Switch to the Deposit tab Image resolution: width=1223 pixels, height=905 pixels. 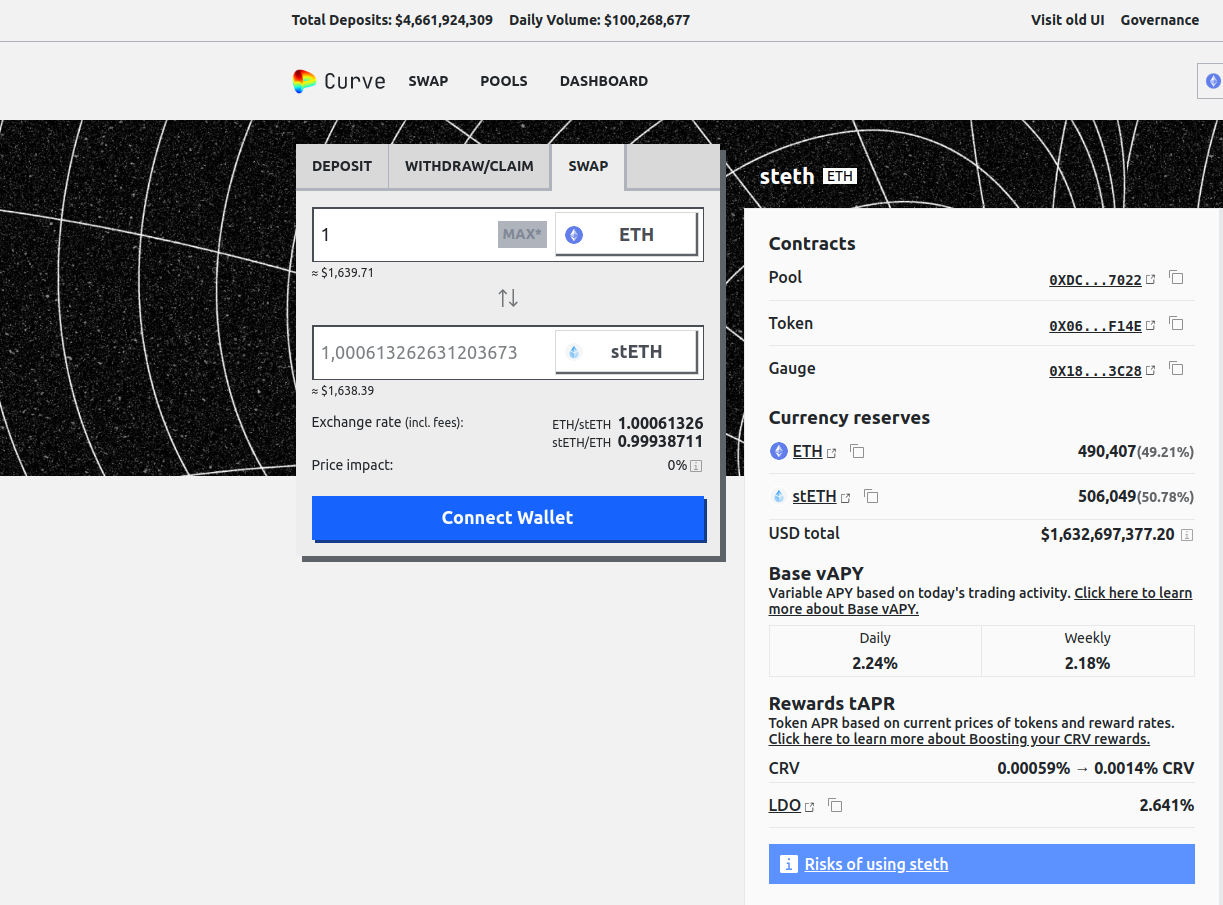pos(342,166)
